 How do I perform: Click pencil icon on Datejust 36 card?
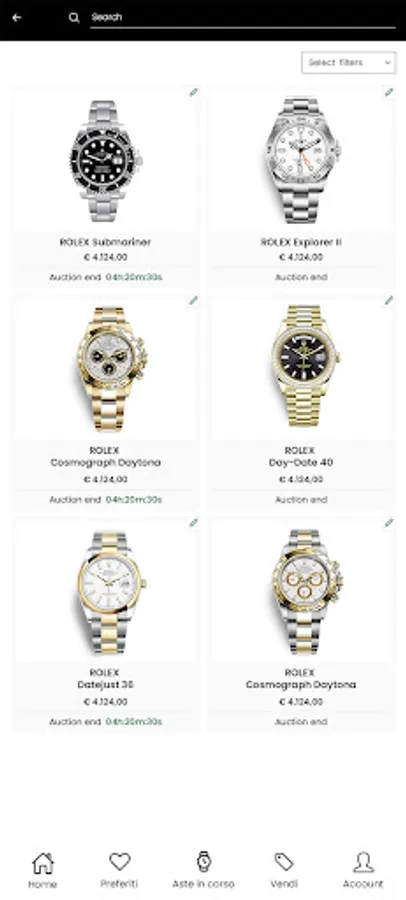click(x=194, y=522)
